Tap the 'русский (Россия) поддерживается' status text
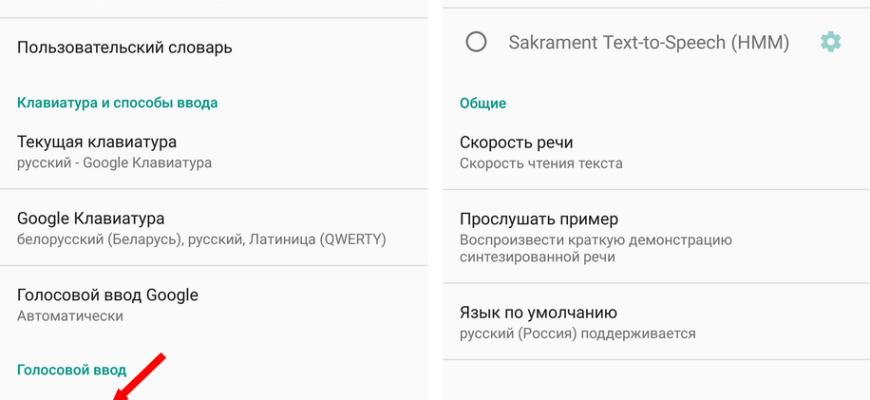This screenshot has height=400, width=870. pyautogui.click(x=577, y=333)
